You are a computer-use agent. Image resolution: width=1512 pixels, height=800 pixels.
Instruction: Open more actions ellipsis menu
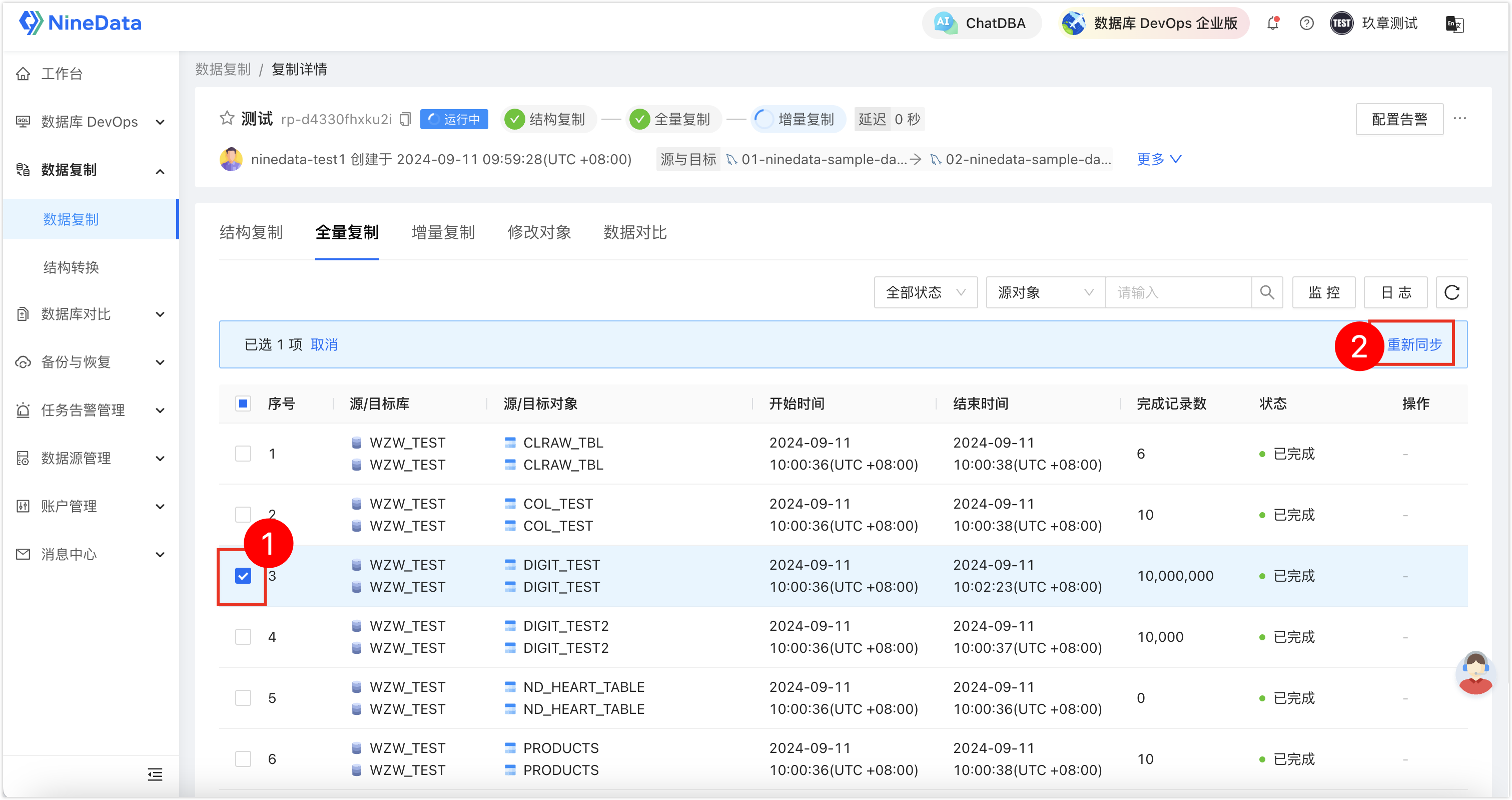[x=1460, y=119]
